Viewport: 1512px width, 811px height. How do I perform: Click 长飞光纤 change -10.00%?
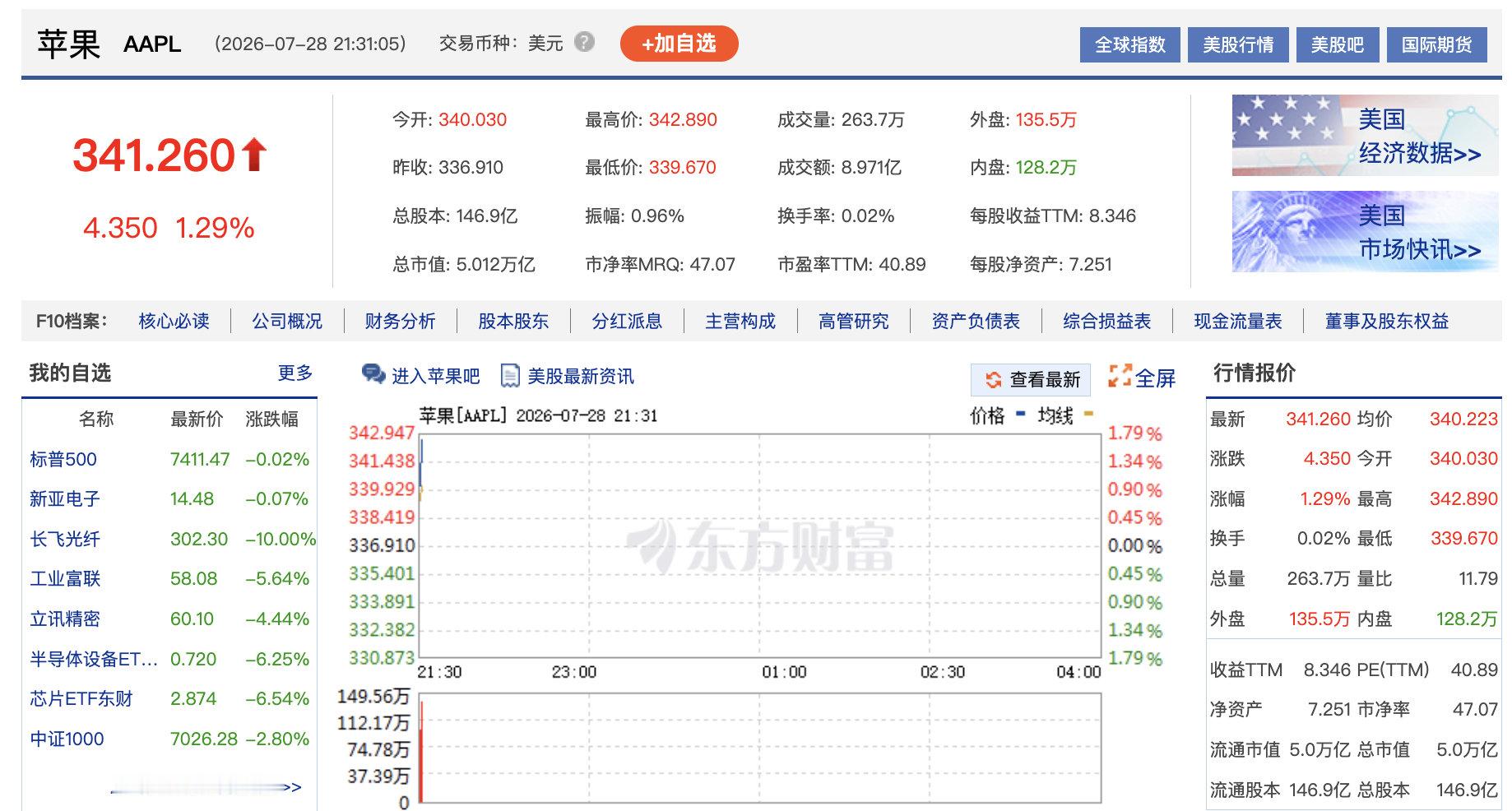pos(281,539)
